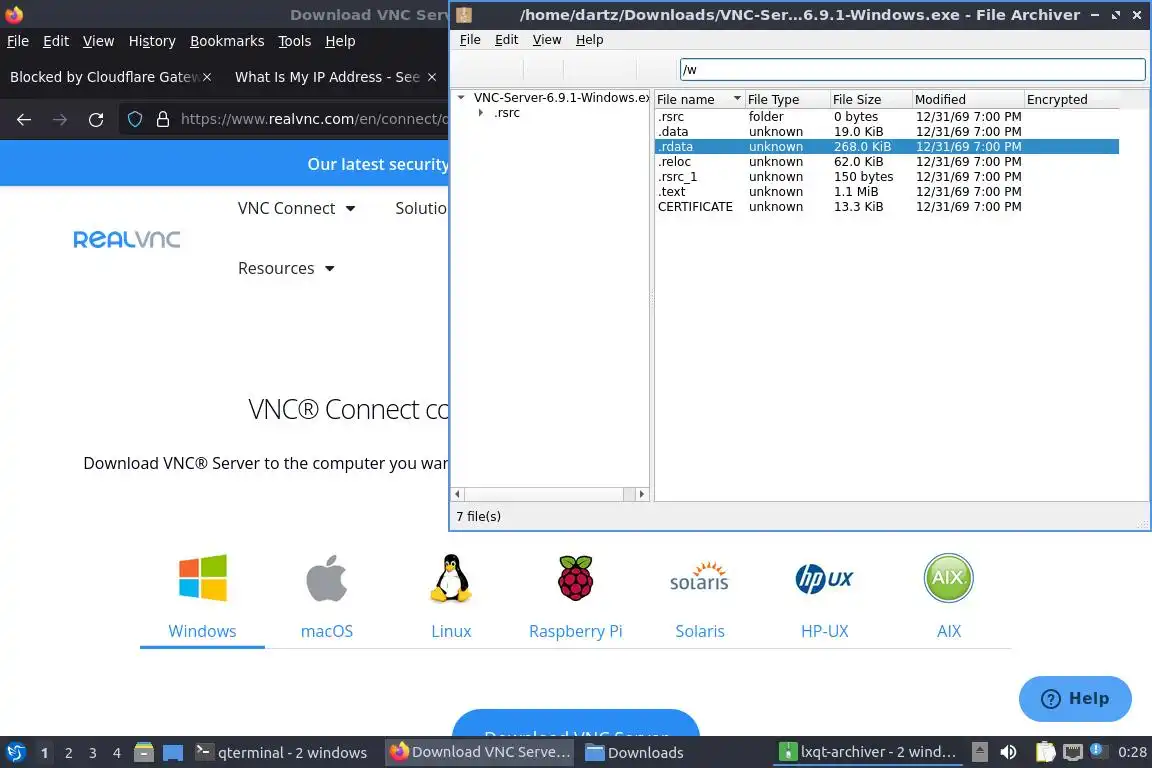
Task: Select the Windows platform icon
Action: (202, 578)
